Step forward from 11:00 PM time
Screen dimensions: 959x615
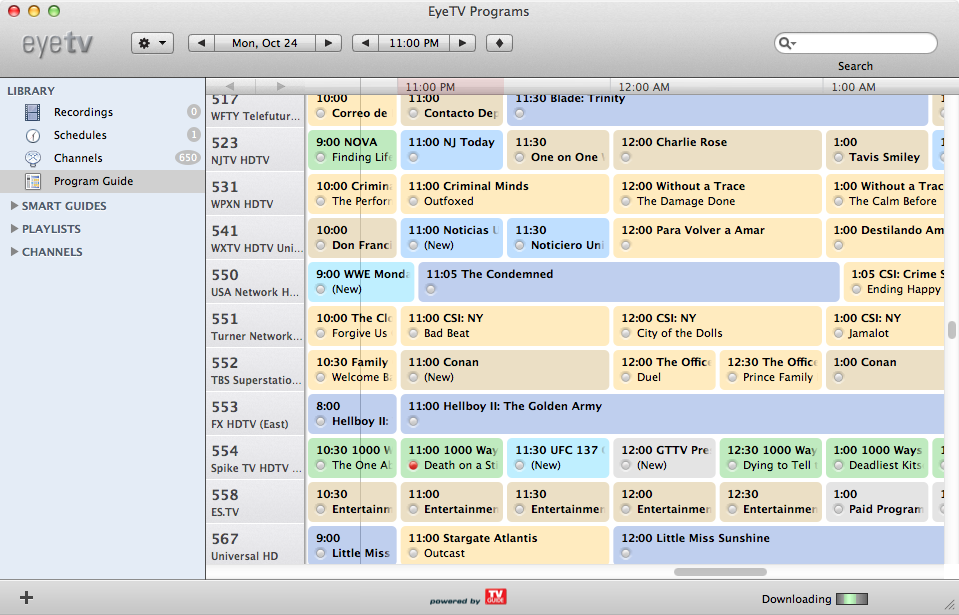pos(462,44)
